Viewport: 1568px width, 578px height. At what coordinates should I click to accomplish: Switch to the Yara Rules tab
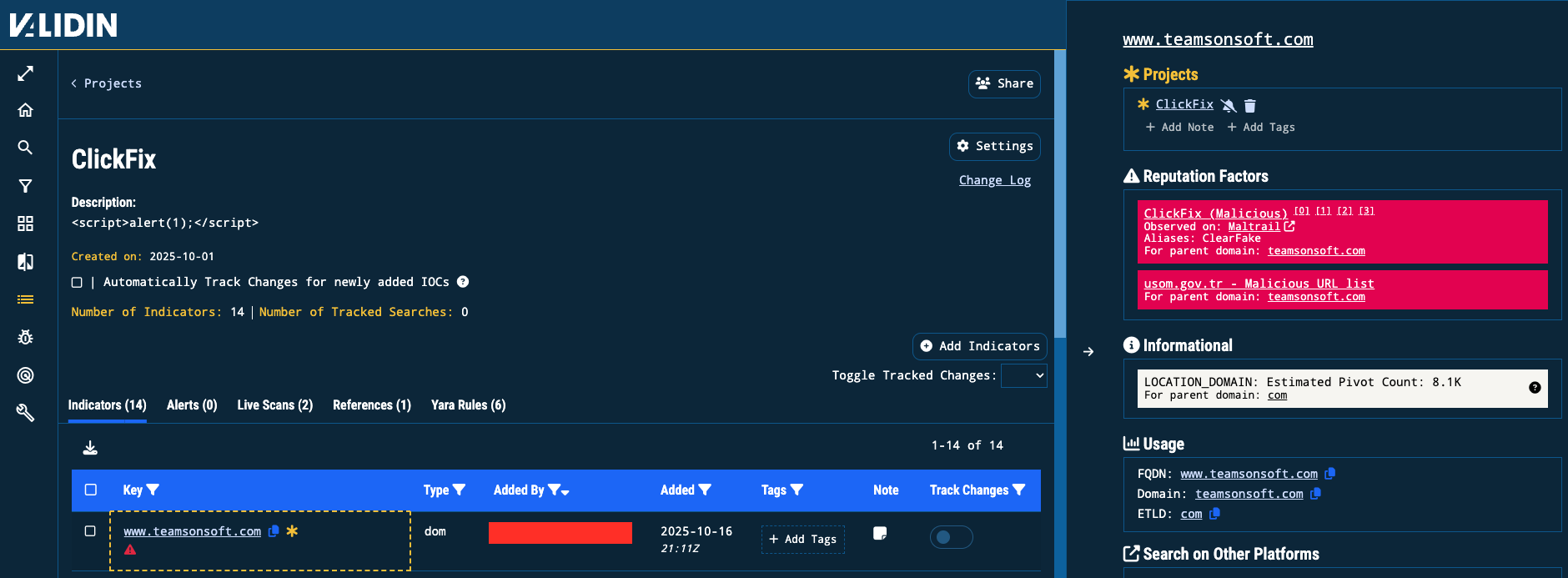point(468,405)
